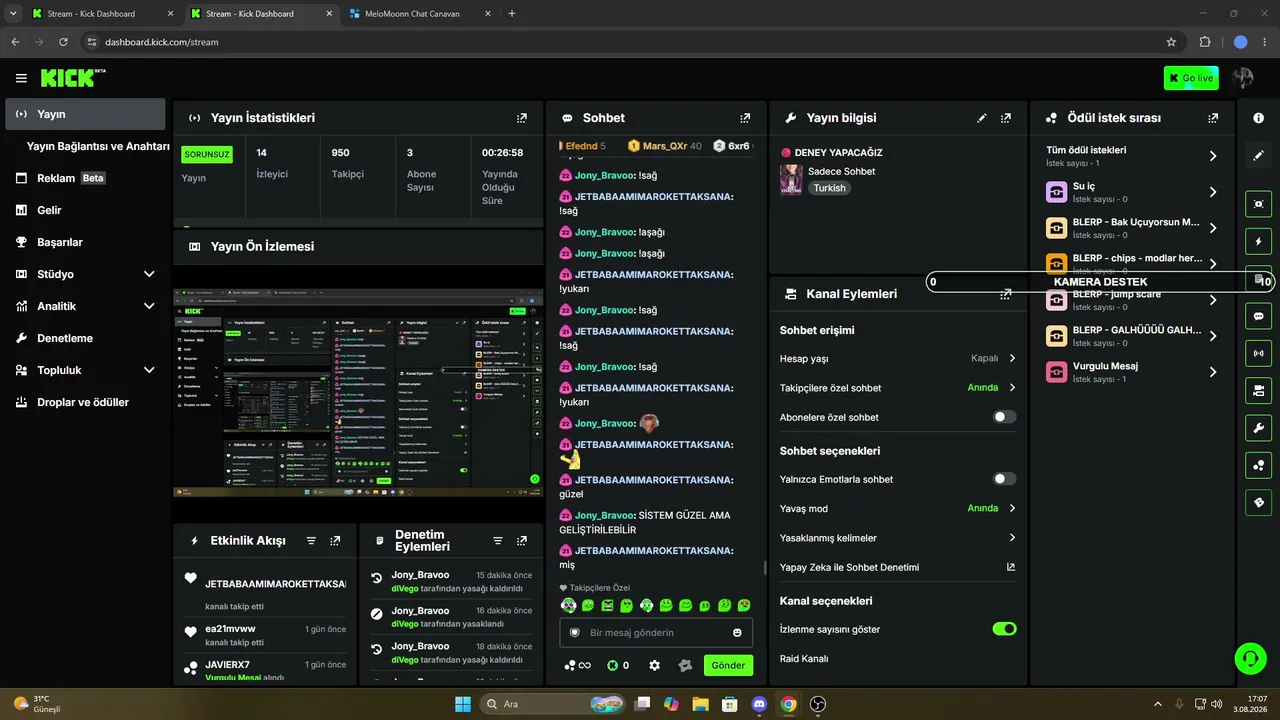Click the pencil edit icon in the right sidebar
The width and height of the screenshot is (1280, 720).
[x=1259, y=156]
